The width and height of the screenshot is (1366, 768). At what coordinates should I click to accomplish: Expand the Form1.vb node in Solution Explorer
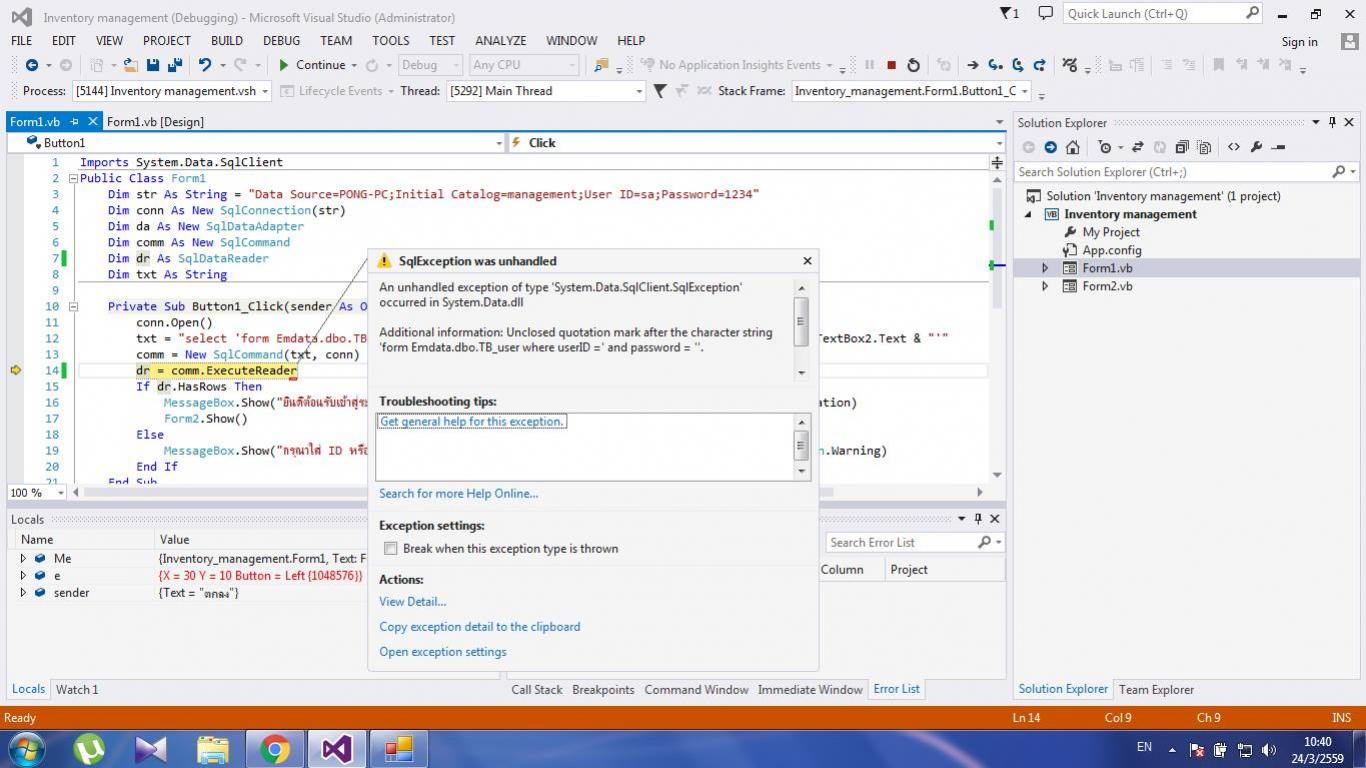(1045, 268)
